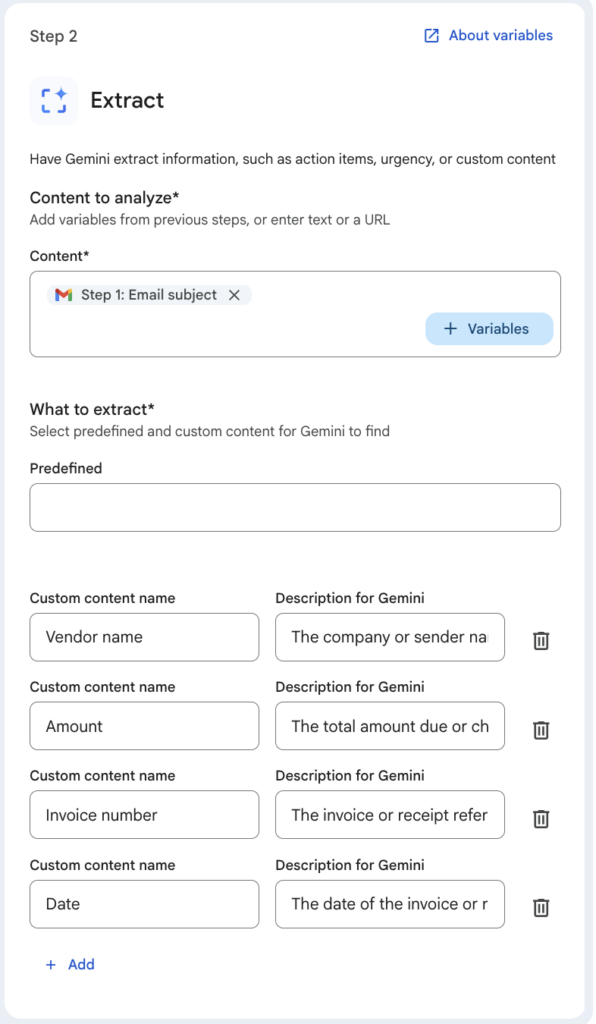Screen dimensions: 596x1024
Task: Open the Variables picker
Action: (489, 328)
